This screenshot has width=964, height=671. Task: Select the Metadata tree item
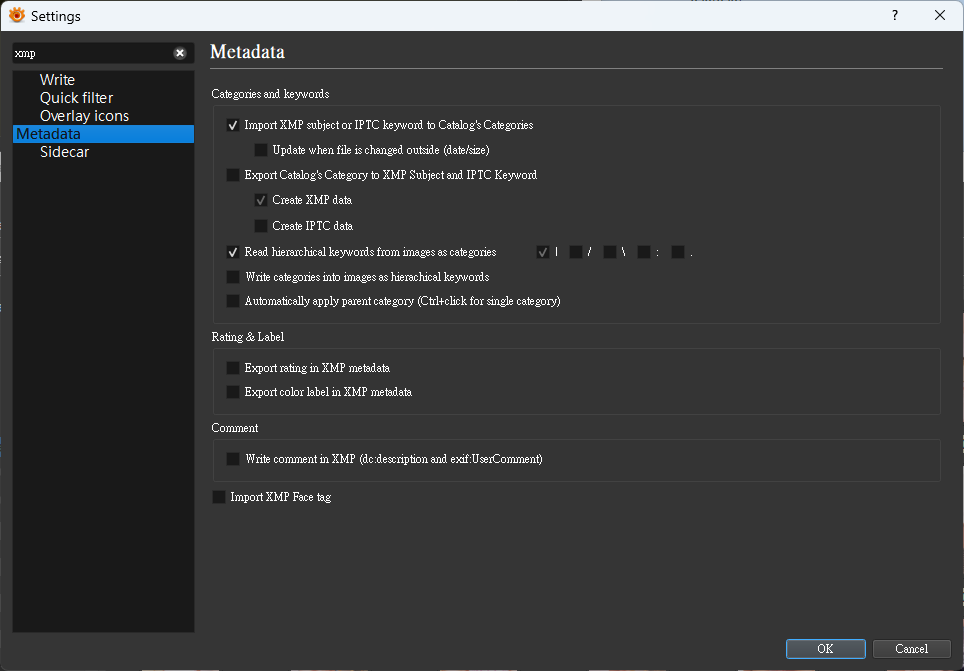(103, 134)
